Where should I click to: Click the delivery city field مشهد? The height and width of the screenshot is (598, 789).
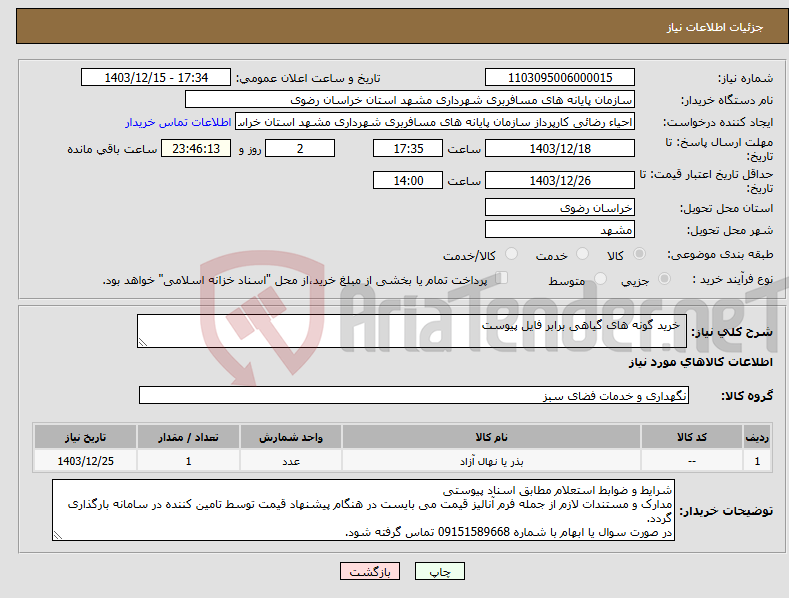560,230
